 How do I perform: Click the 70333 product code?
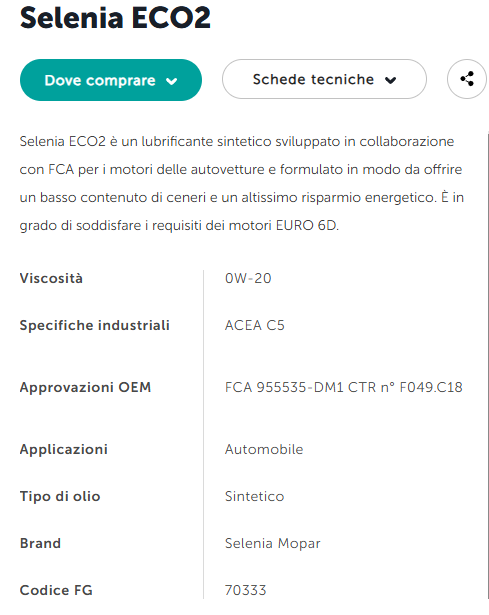point(245,590)
